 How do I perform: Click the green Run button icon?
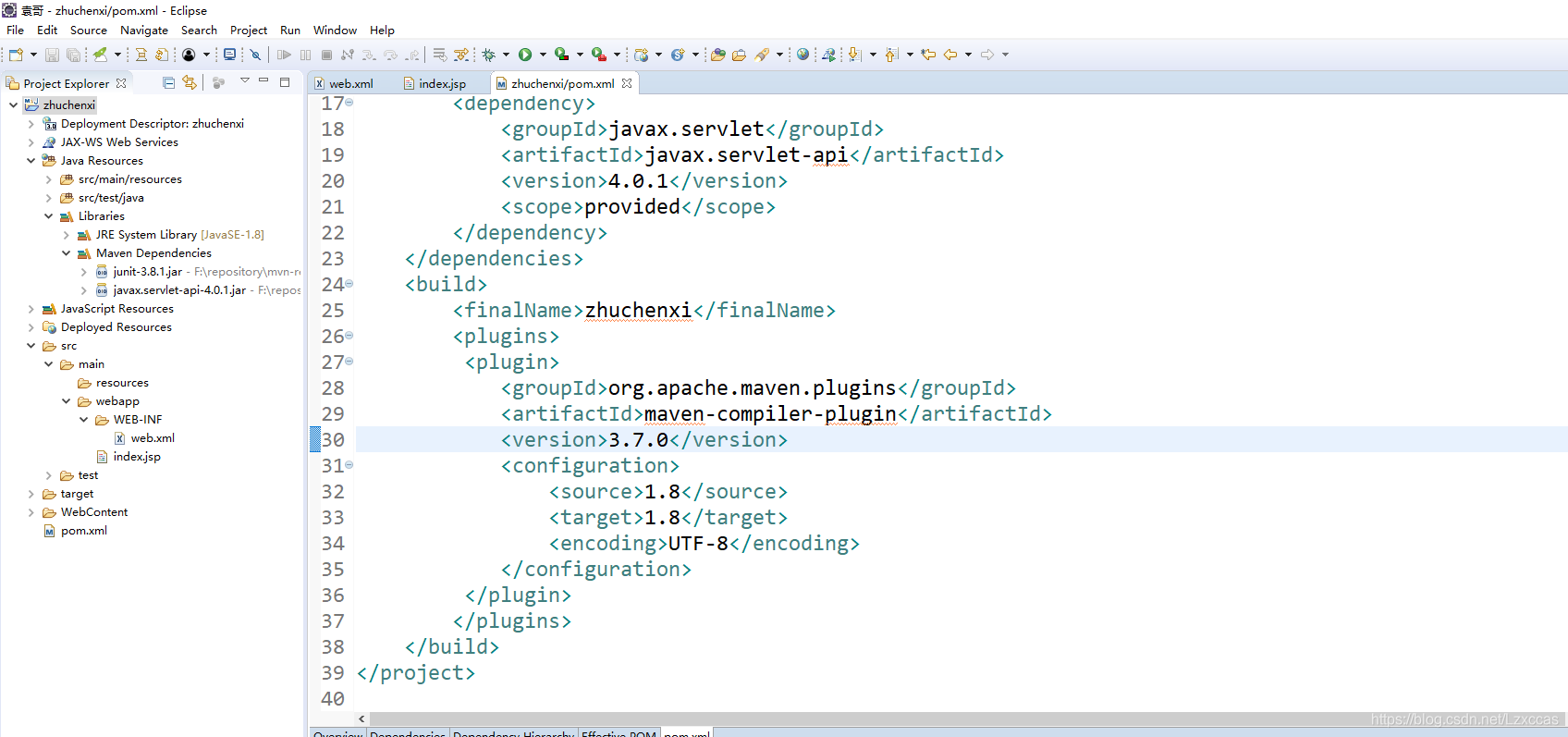(525, 55)
